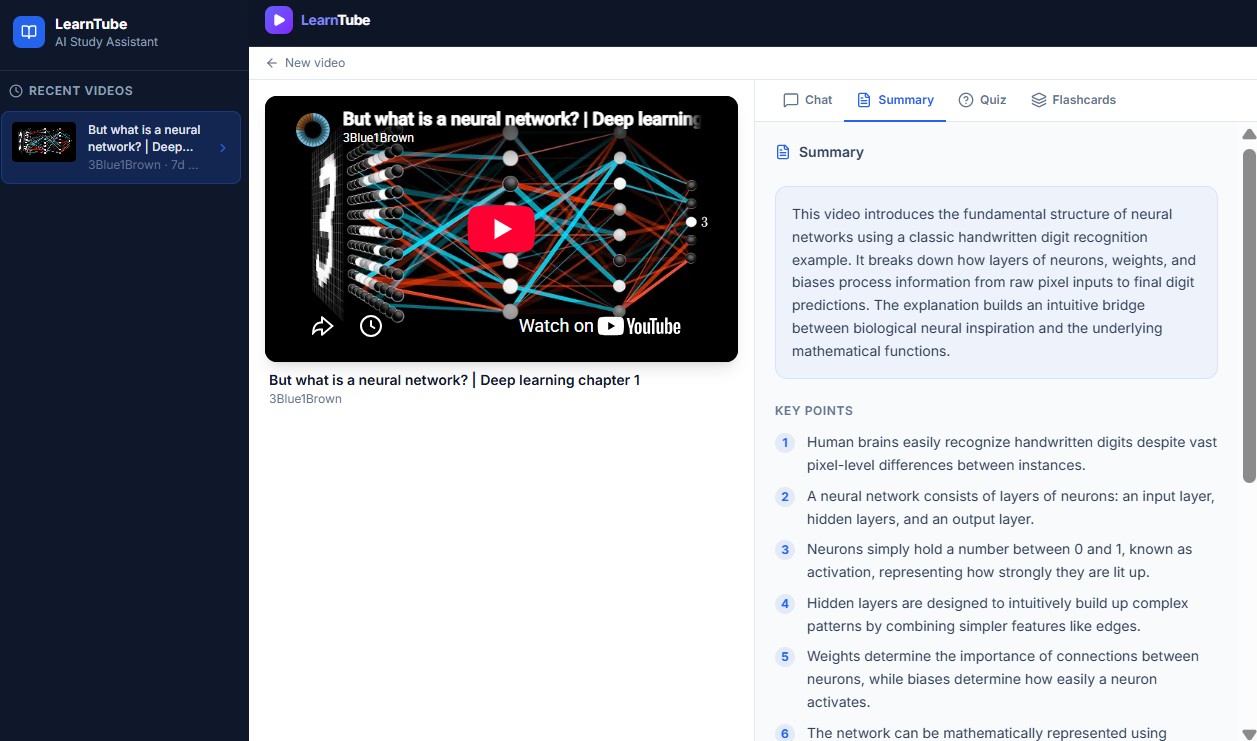Click key point about layers of neurons

pyautogui.click(x=1011, y=508)
